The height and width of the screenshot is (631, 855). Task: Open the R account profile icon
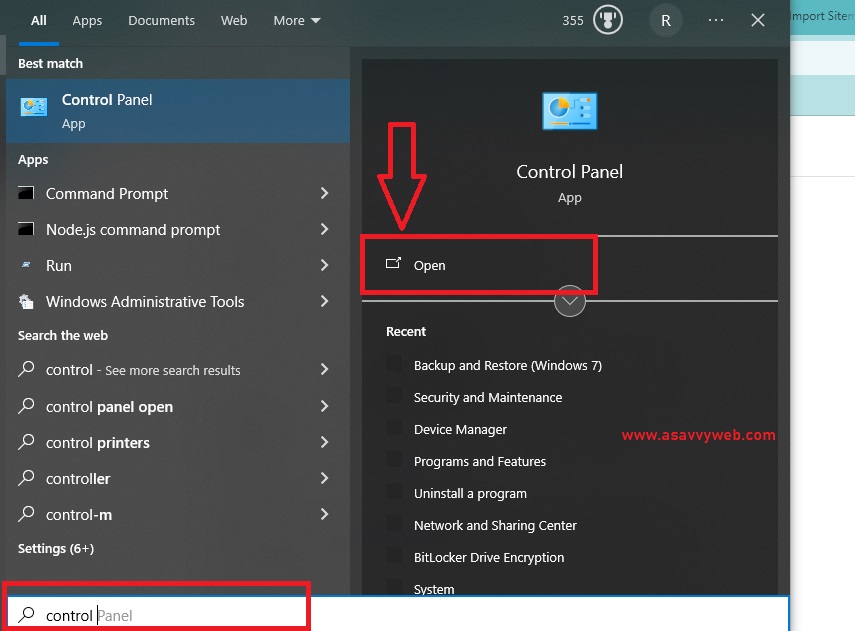click(x=666, y=21)
